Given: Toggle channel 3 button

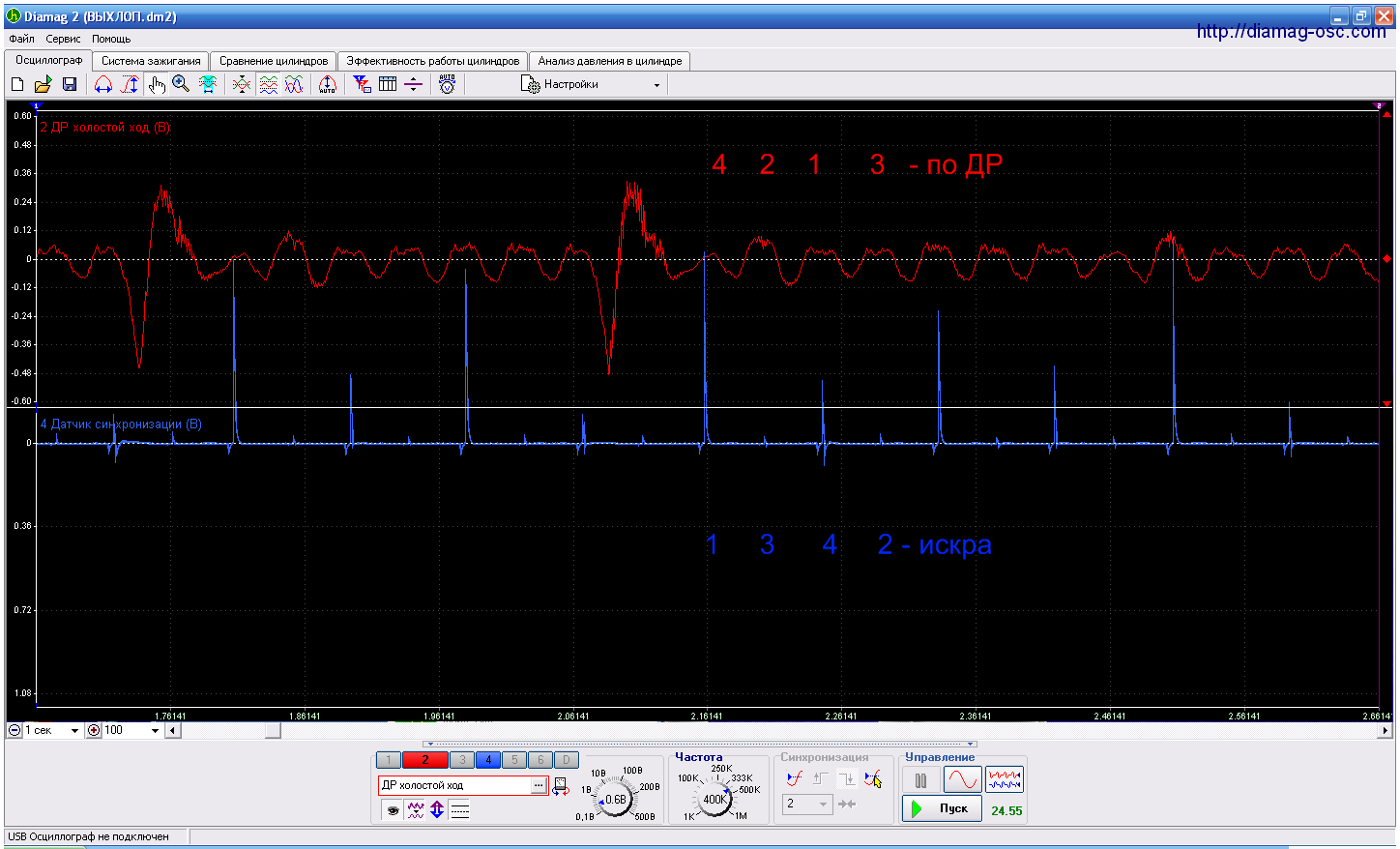Looking at the screenshot, I should pos(462,760).
